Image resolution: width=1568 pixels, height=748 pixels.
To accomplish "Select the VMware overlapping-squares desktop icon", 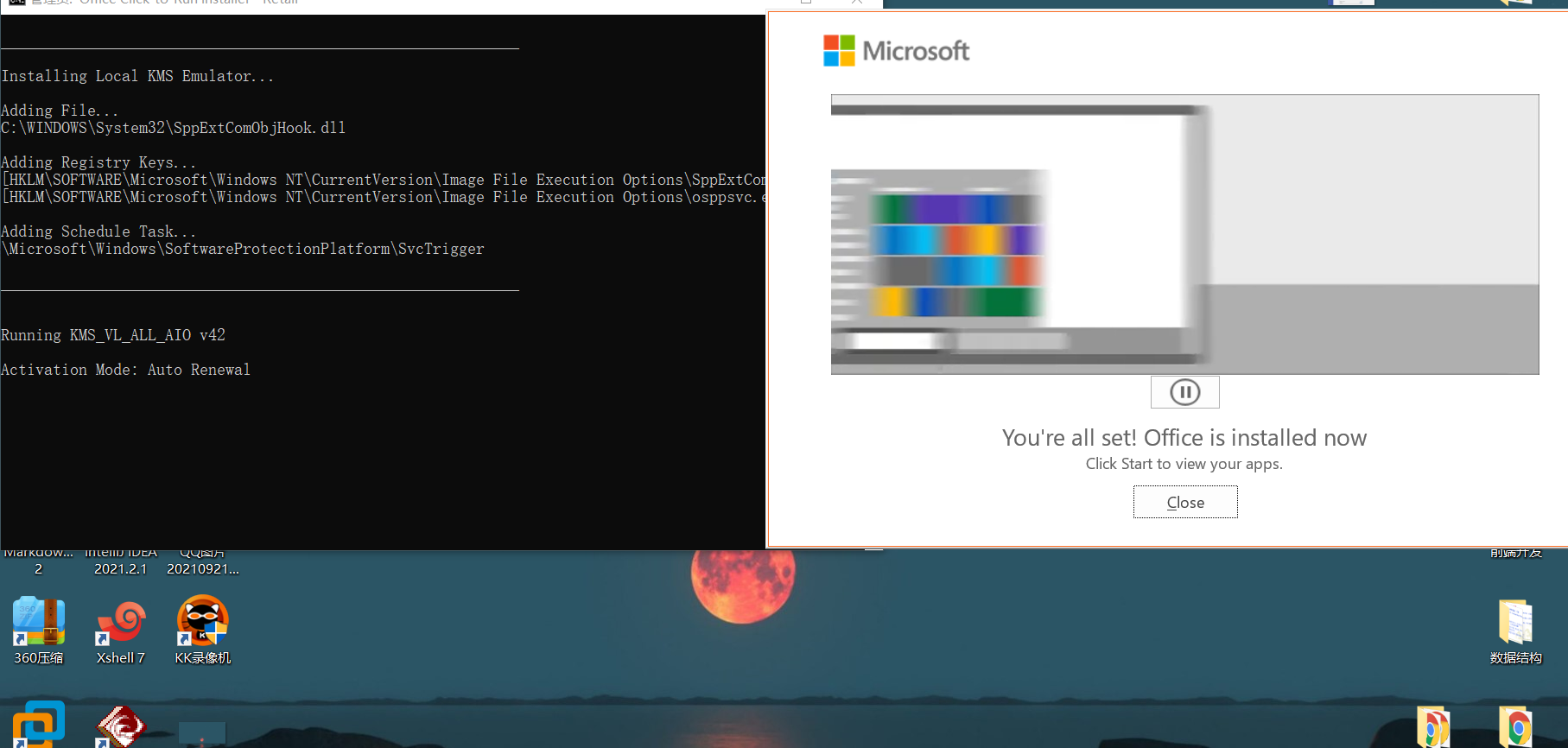I will click(x=39, y=726).
